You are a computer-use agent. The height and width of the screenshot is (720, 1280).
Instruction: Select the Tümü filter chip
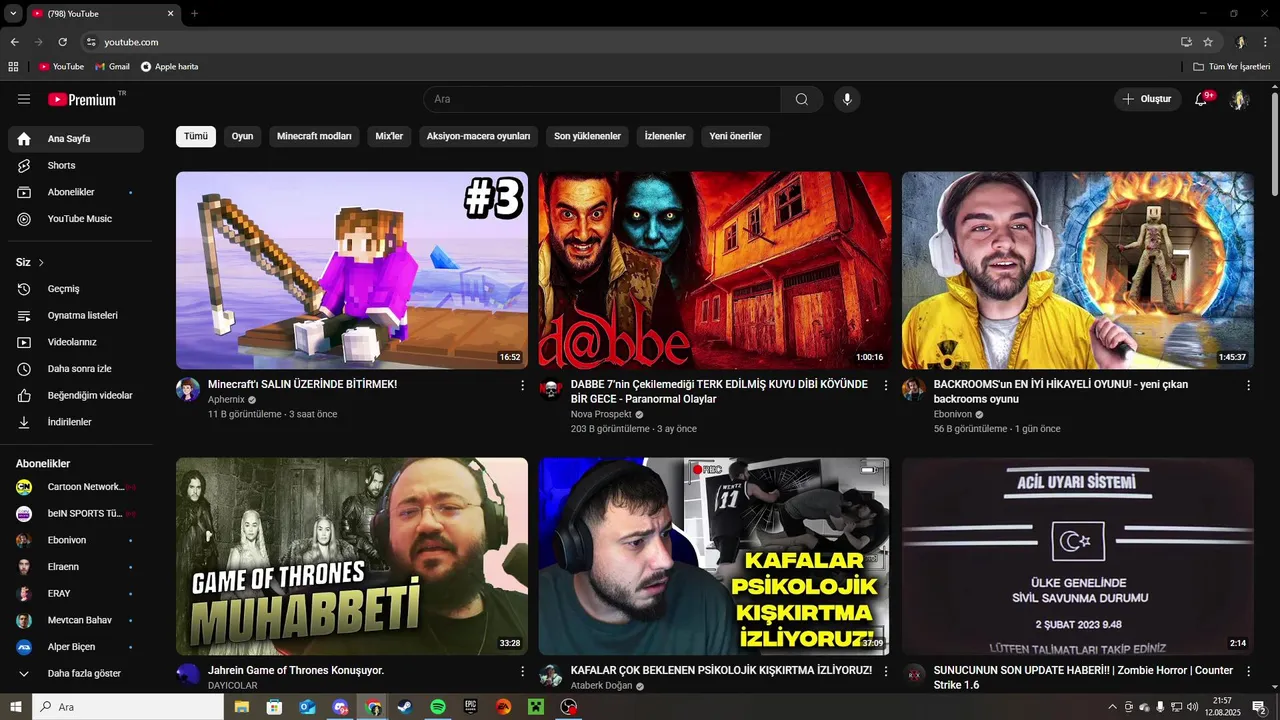(196, 136)
